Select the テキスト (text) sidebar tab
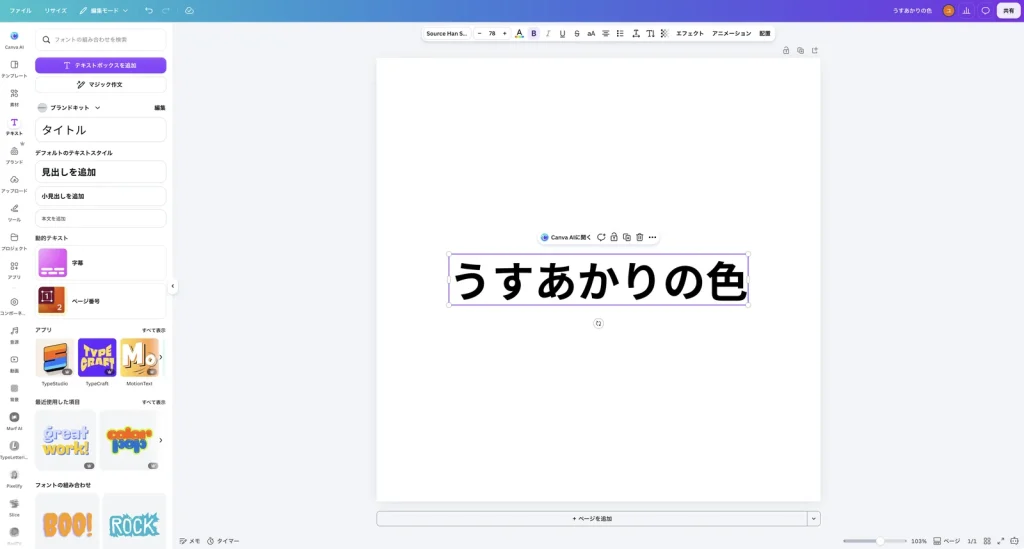Viewport: 1024px width, 549px height. (x=14, y=126)
